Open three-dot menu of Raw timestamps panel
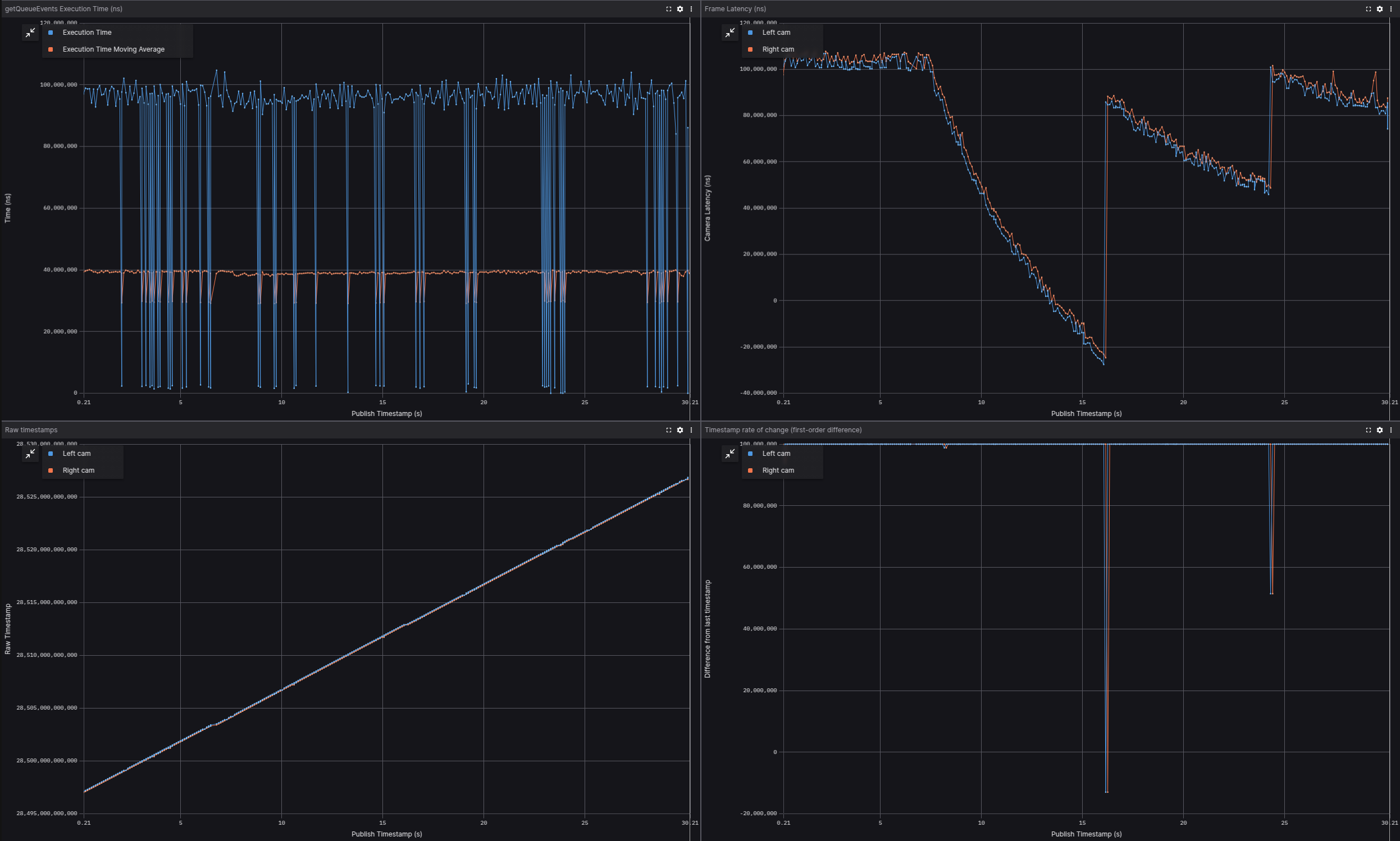This screenshot has width=1400, height=841. tap(691, 430)
